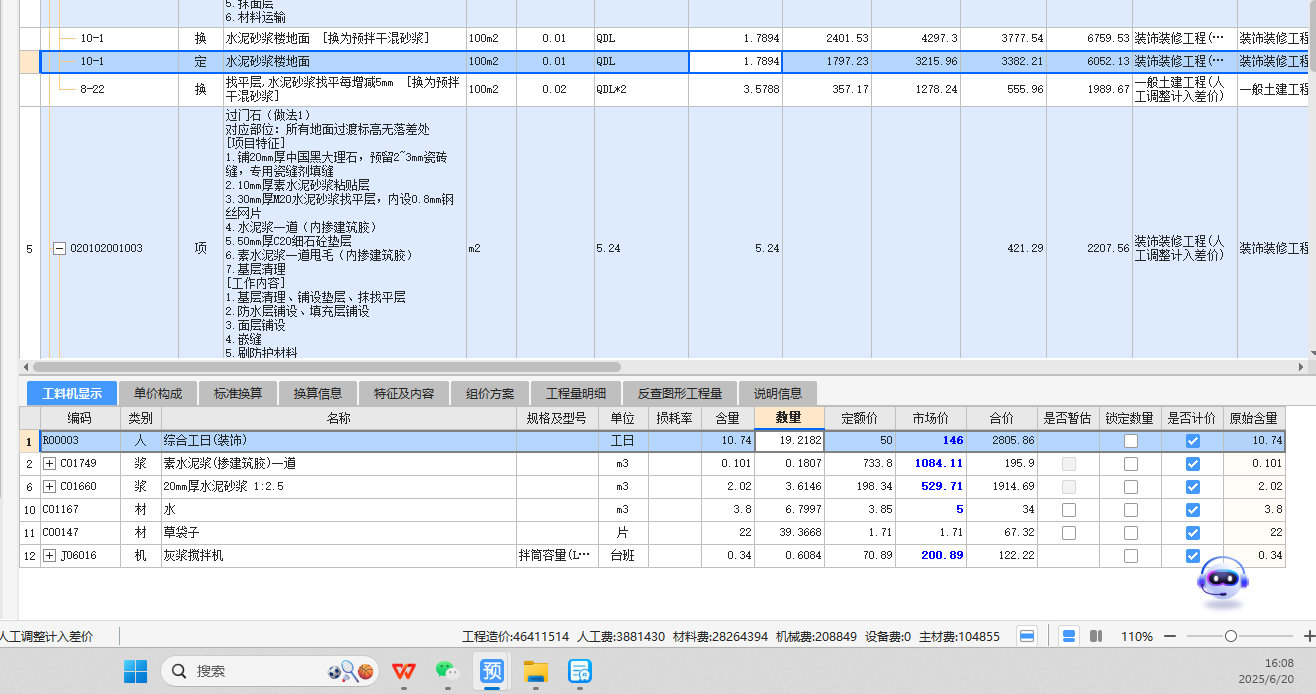Switch to the 单价构成 tab
The image size is (1316, 694).
[x=158, y=393]
